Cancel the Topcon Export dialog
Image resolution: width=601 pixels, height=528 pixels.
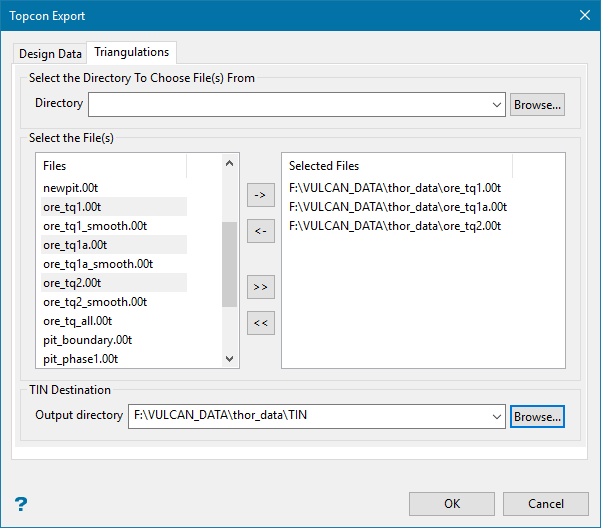[546, 503]
